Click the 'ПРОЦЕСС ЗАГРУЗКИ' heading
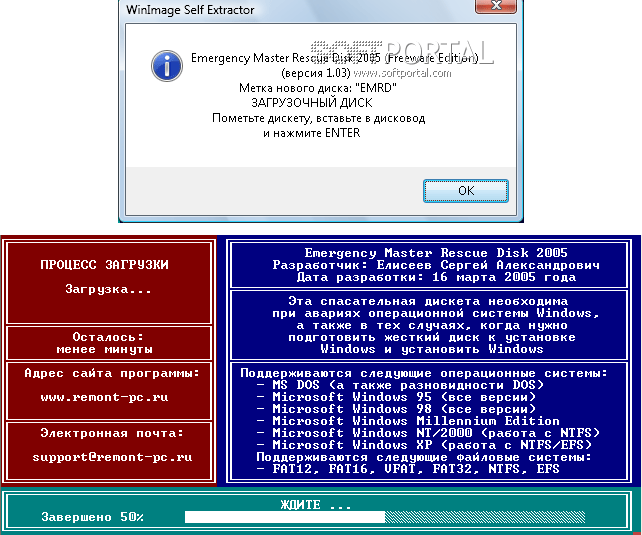 point(104,265)
